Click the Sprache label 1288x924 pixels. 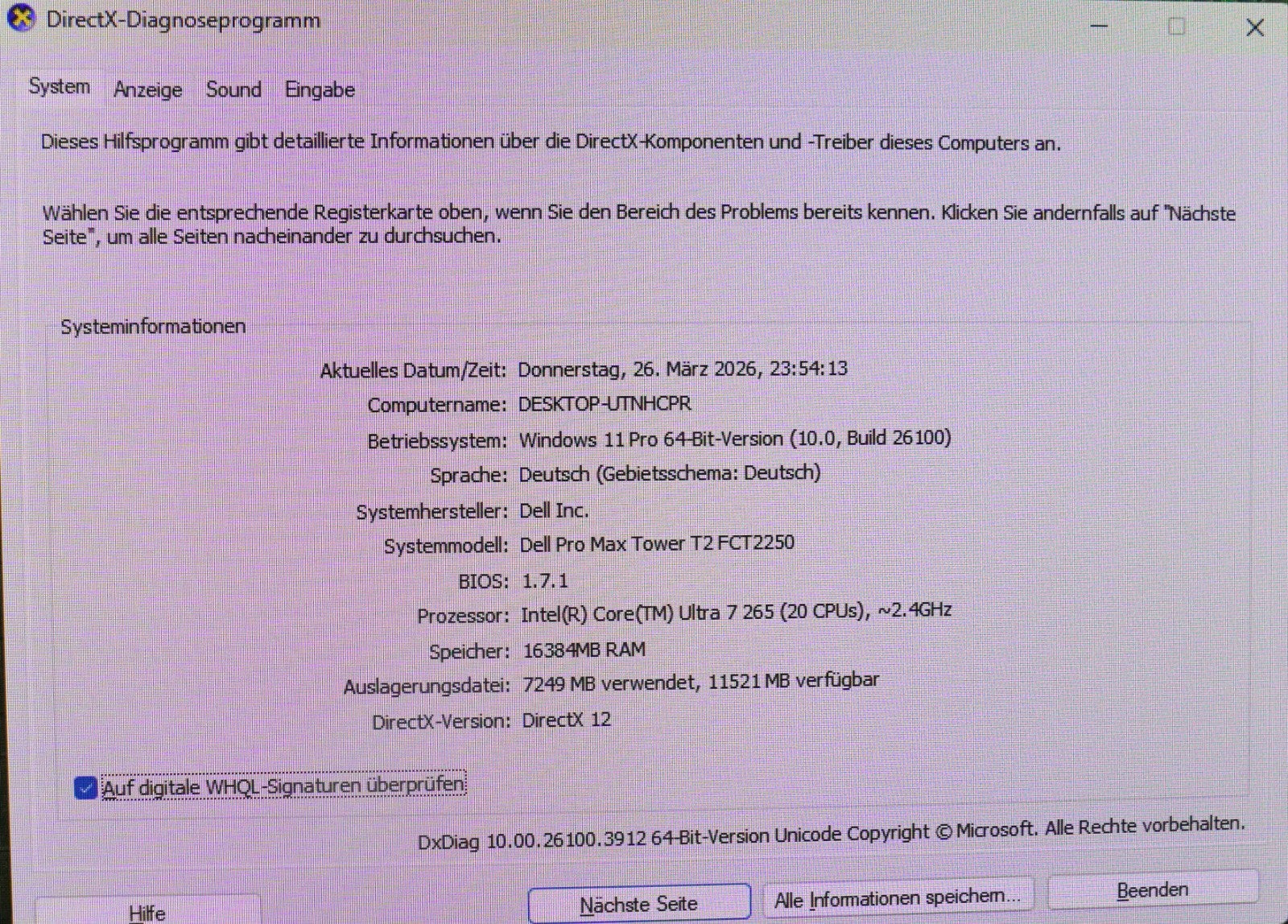click(469, 476)
